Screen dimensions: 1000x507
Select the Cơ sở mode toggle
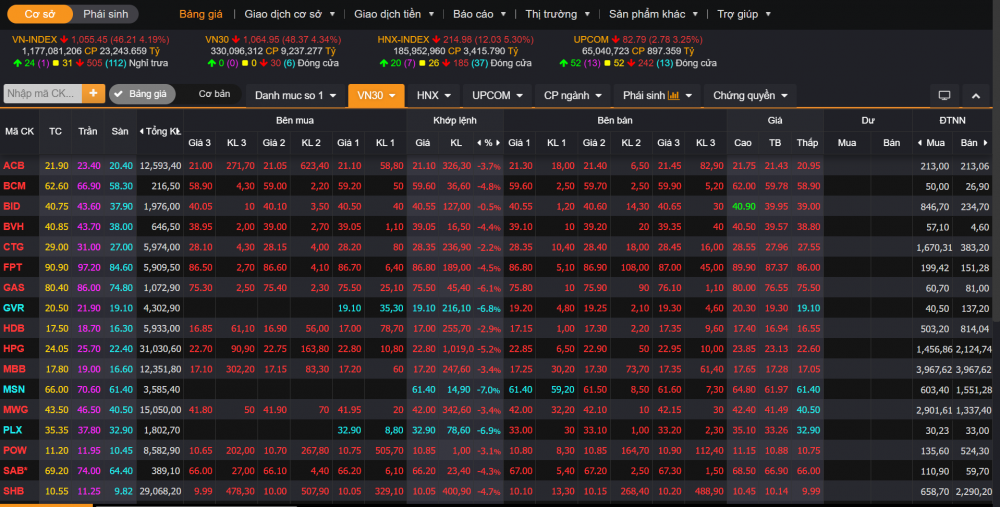[x=41, y=15]
